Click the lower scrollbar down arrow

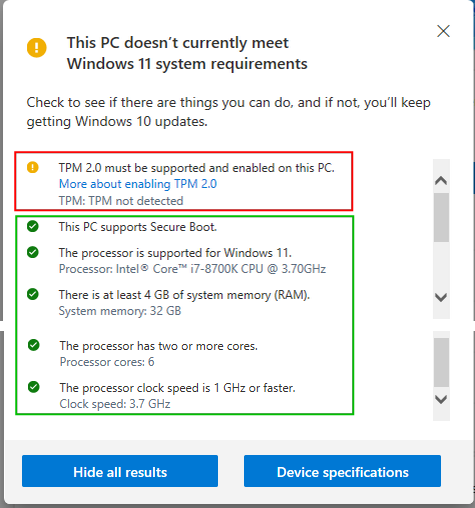coord(441,399)
